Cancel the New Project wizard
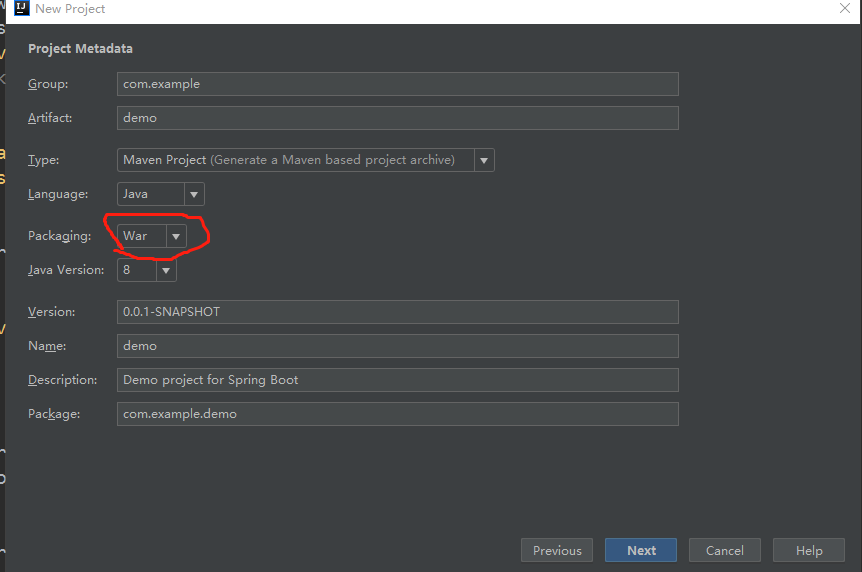The image size is (862, 572). coord(724,550)
